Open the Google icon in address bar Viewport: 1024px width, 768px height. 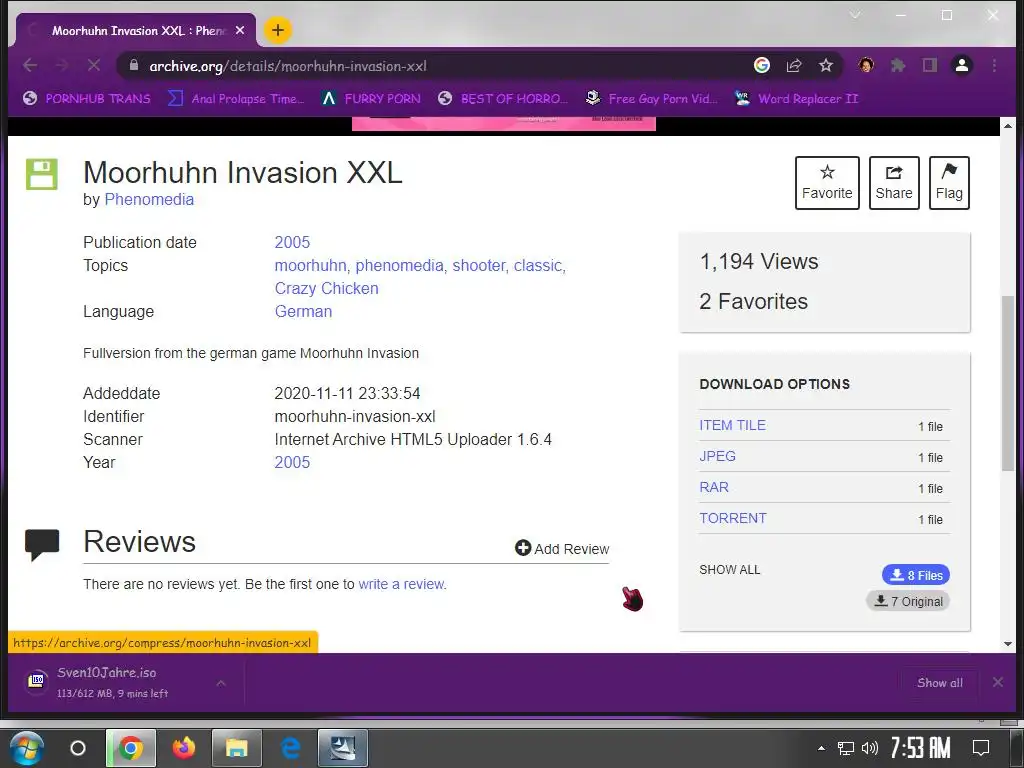click(761, 65)
